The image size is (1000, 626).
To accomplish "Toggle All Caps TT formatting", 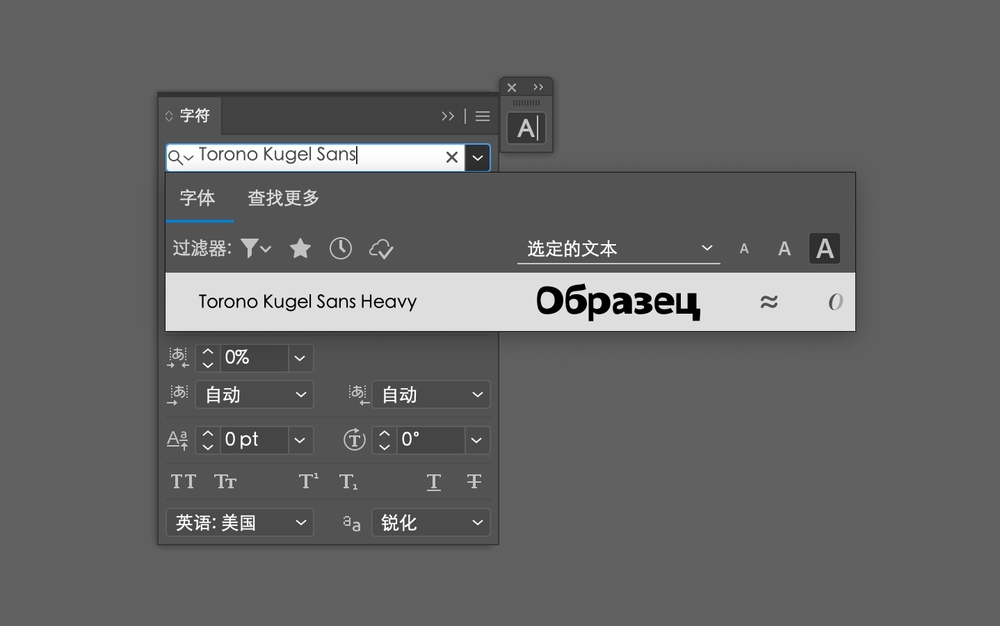I will pos(184,481).
